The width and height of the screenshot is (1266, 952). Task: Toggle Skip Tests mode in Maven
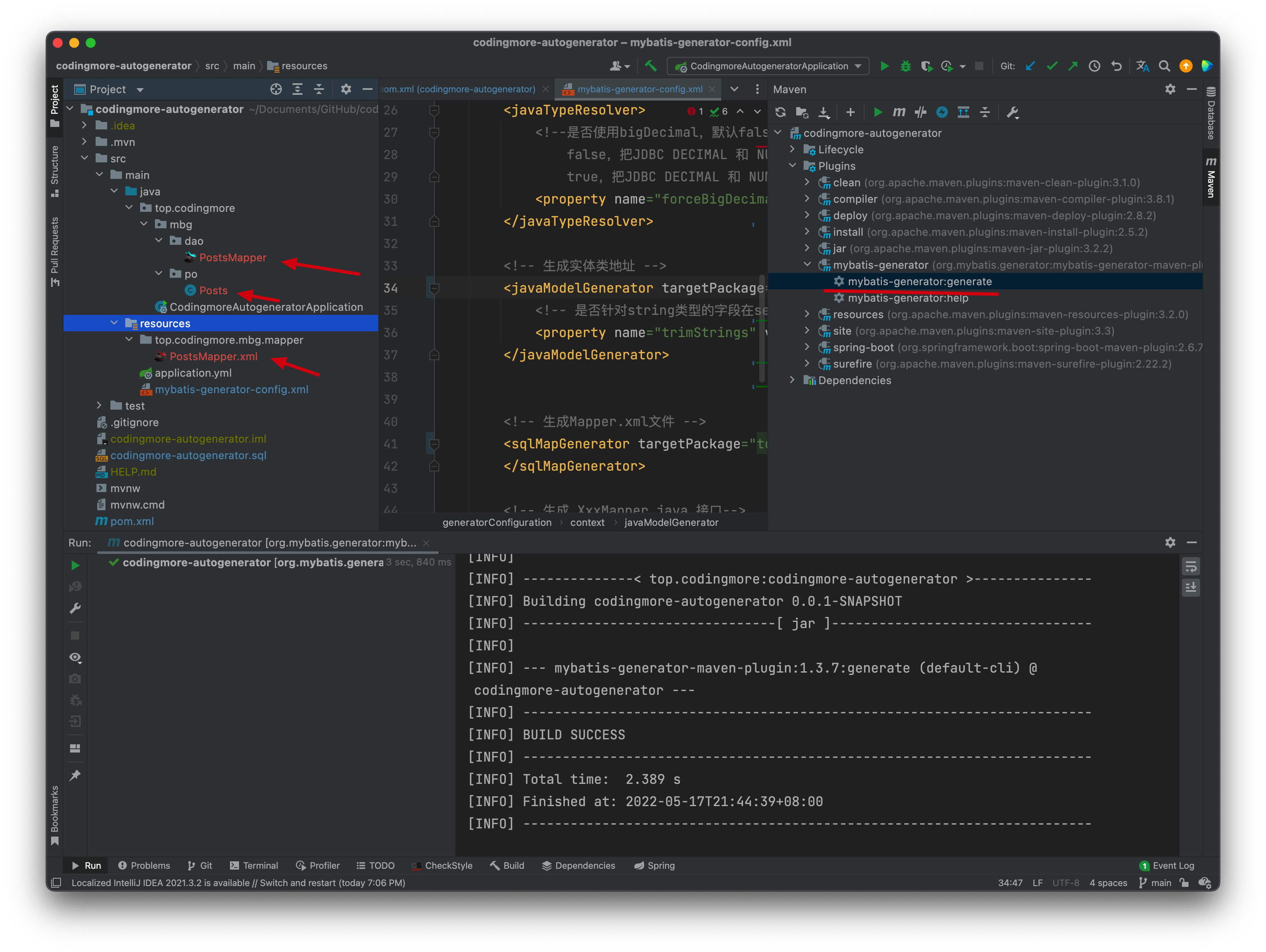[942, 112]
